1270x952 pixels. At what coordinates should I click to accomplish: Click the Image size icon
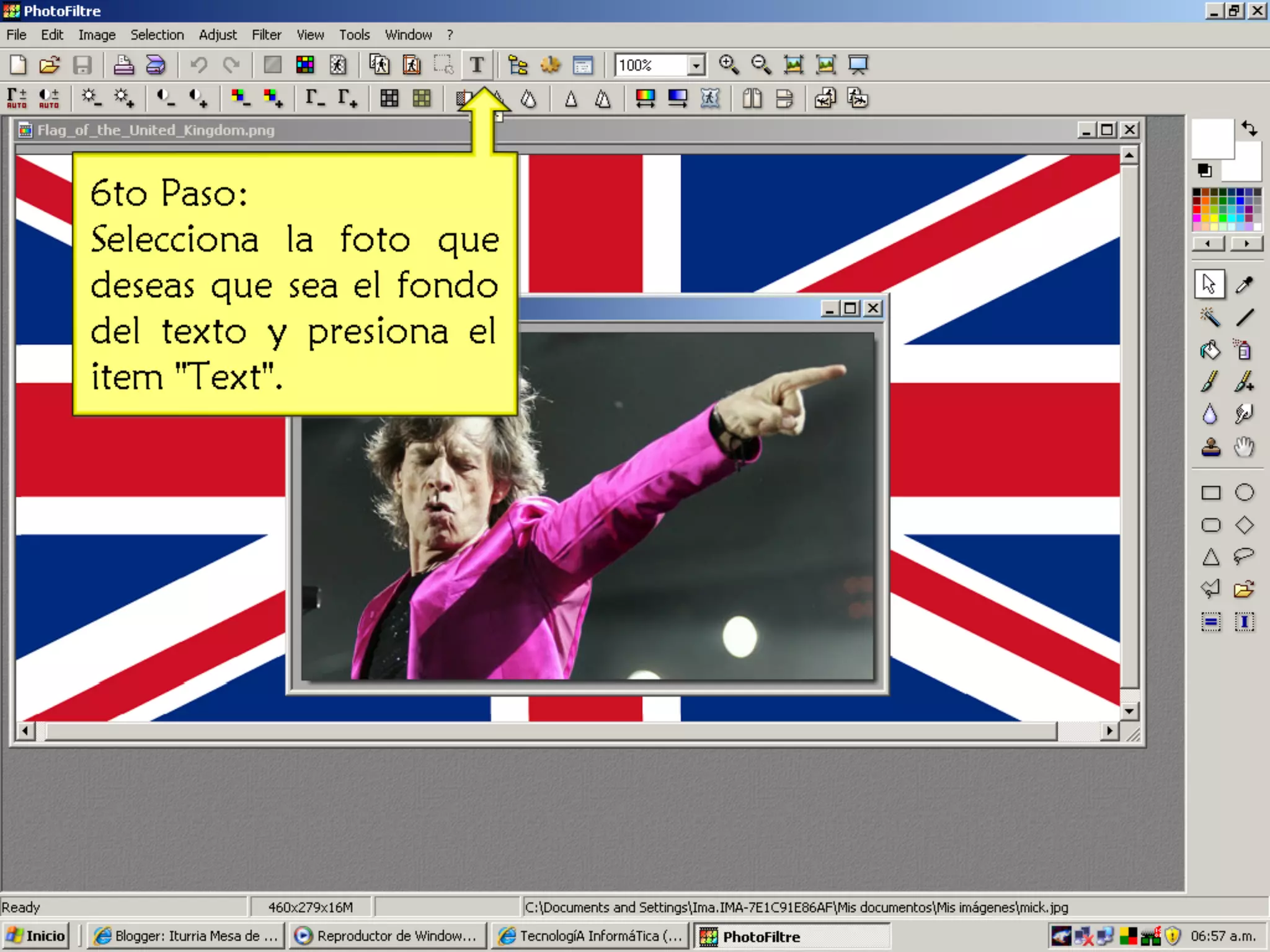380,64
